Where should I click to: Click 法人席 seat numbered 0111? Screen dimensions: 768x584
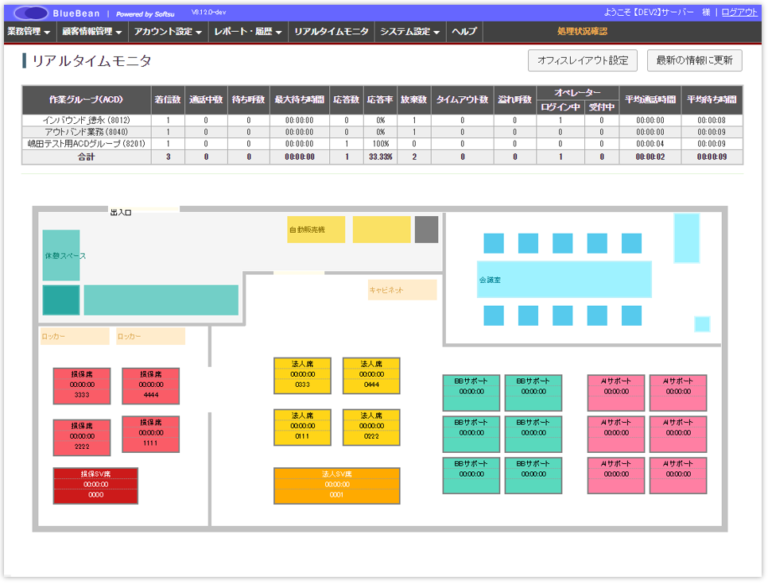point(302,427)
